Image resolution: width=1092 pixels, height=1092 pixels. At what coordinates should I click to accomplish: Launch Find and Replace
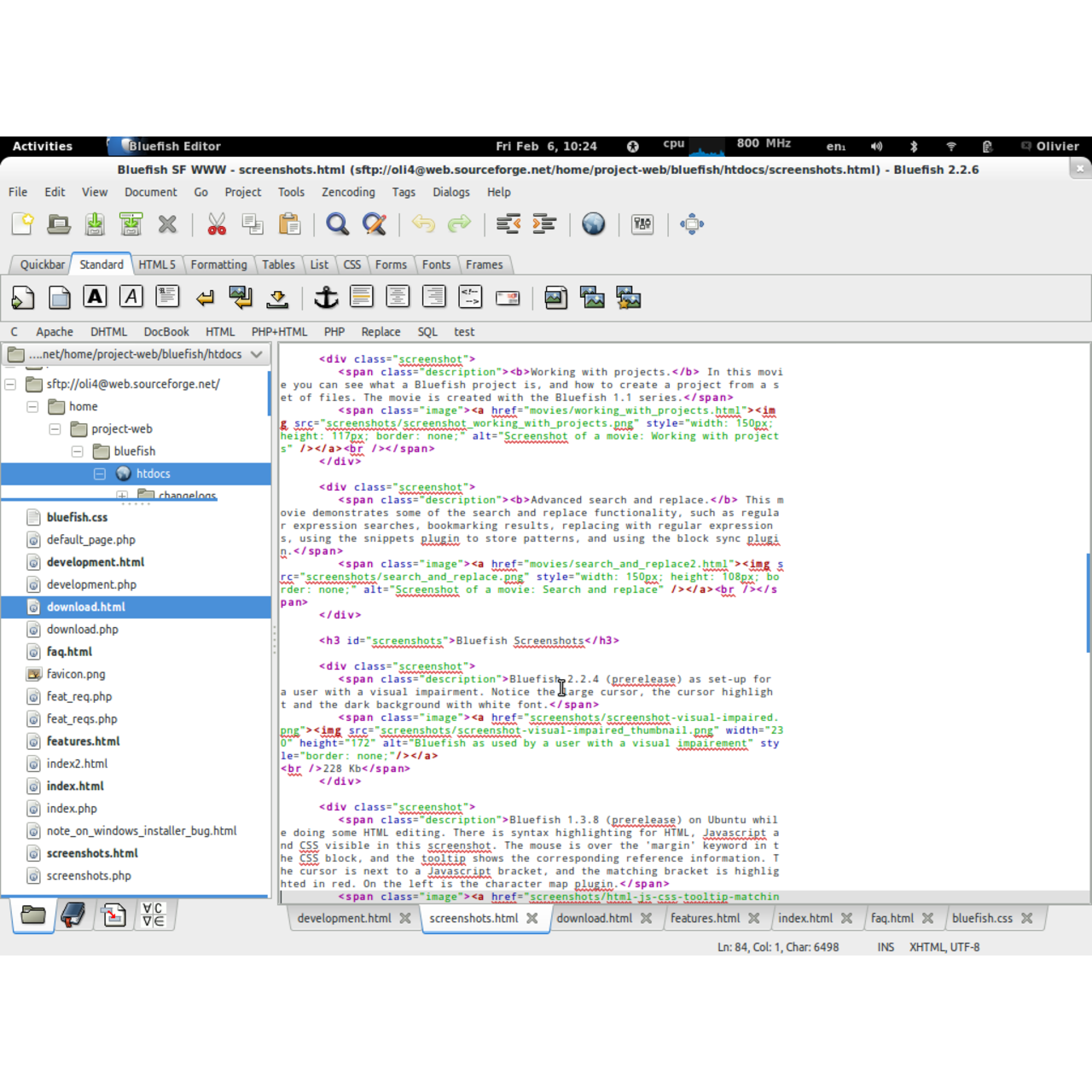(375, 224)
